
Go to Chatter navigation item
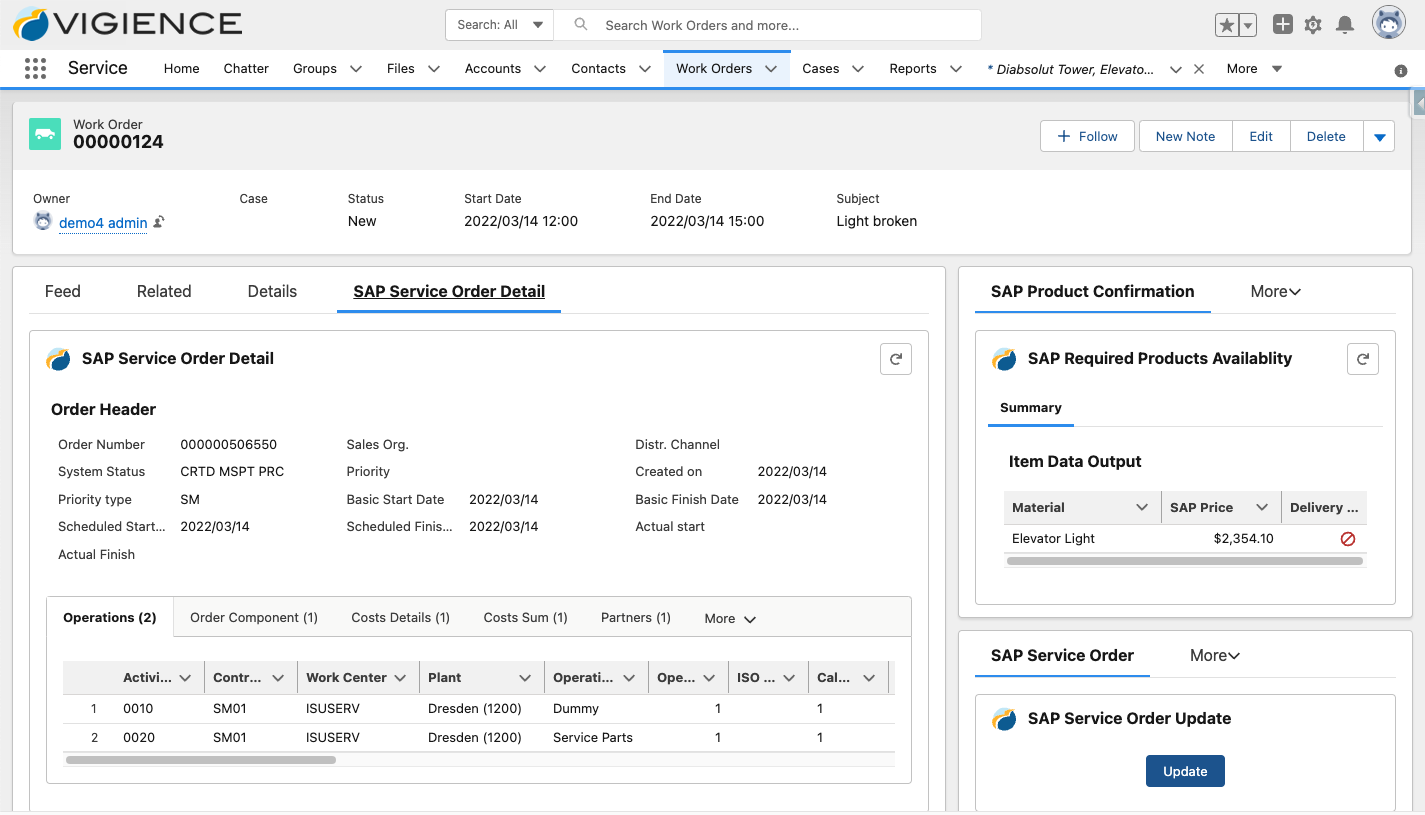246,69
